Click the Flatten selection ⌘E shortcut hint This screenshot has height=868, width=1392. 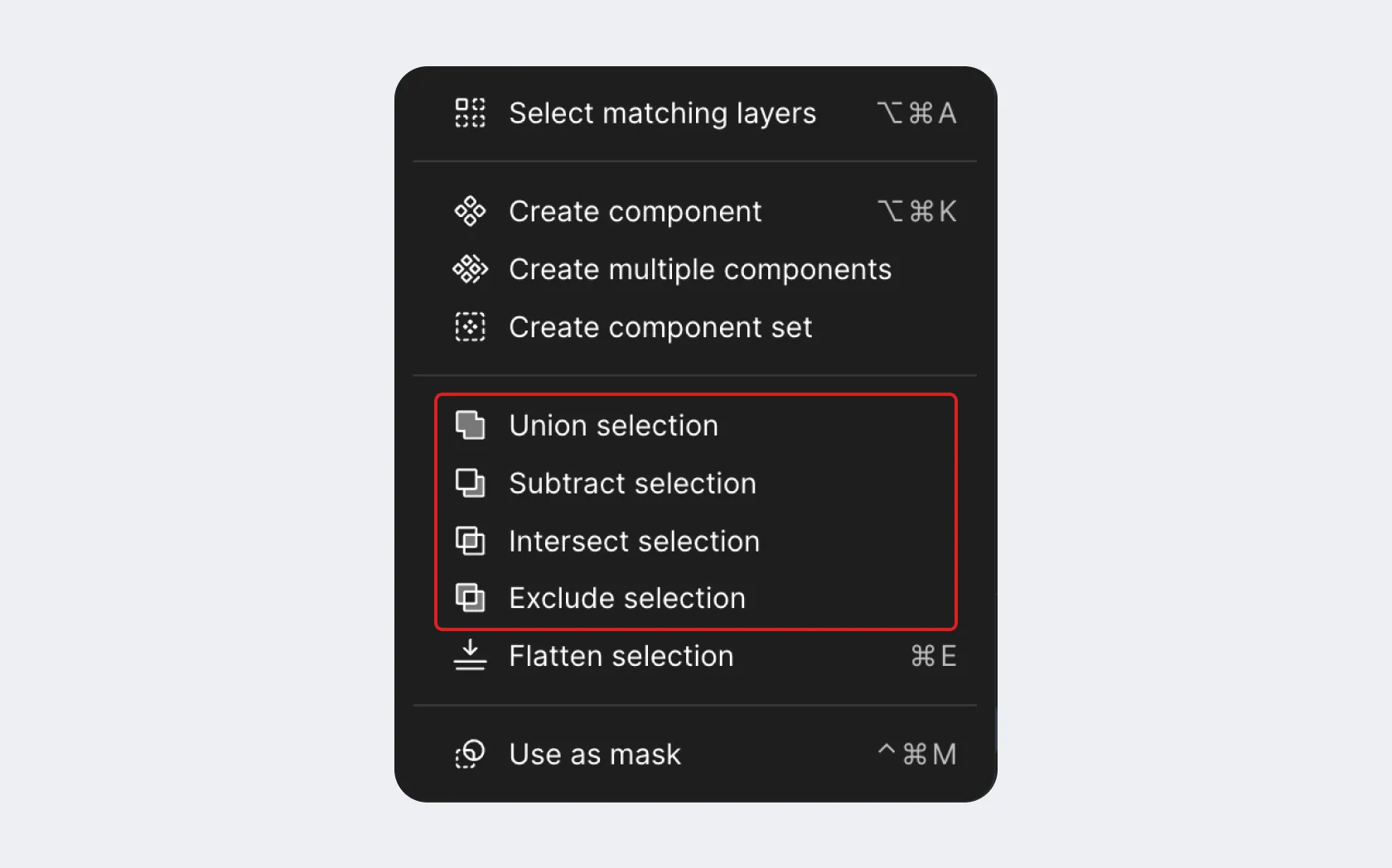[933, 656]
